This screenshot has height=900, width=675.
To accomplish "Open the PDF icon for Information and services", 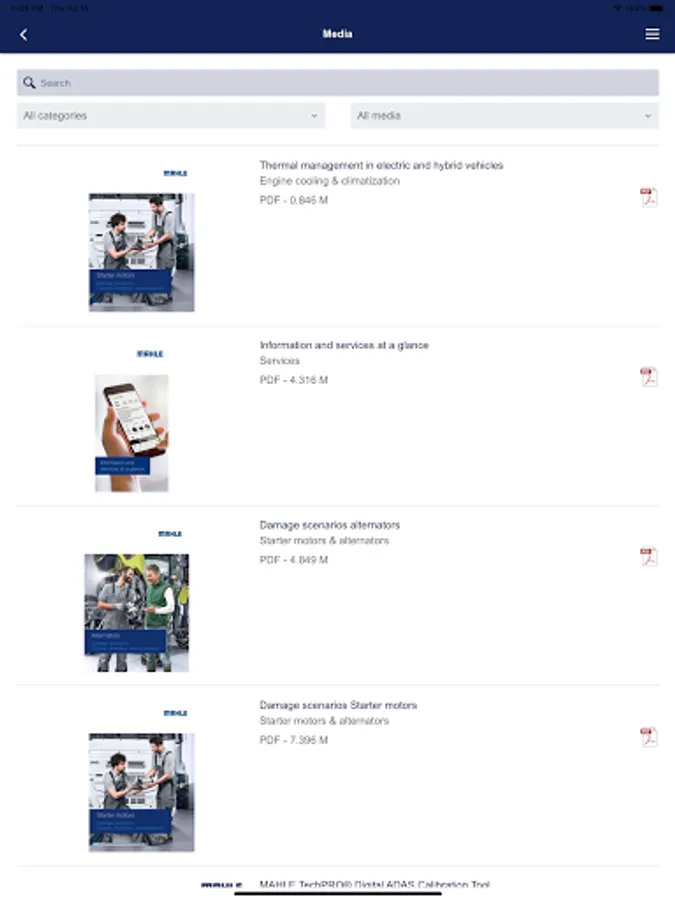I will click(649, 377).
